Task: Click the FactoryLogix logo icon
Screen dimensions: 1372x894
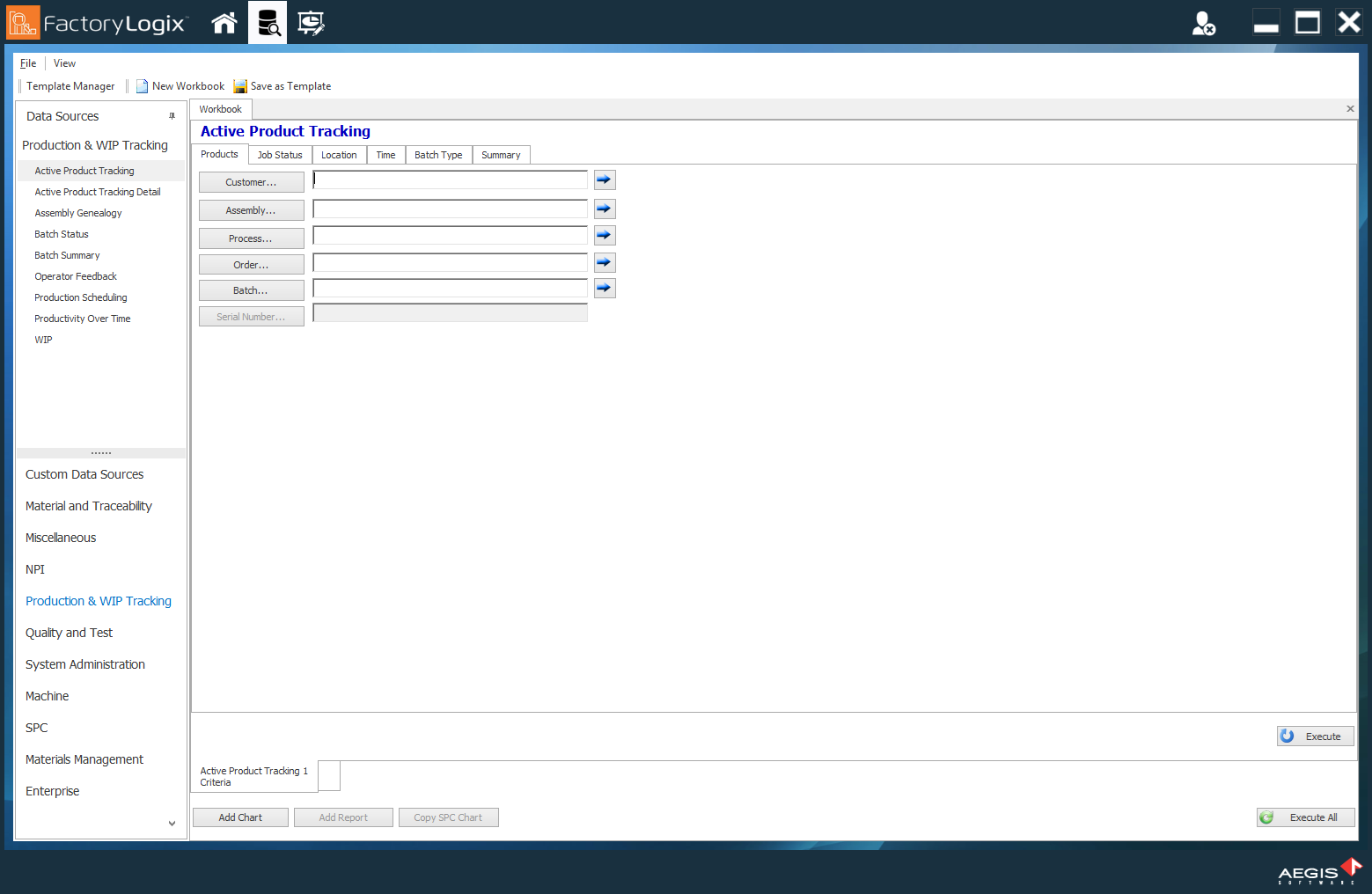Action: pyautogui.click(x=22, y=20)
